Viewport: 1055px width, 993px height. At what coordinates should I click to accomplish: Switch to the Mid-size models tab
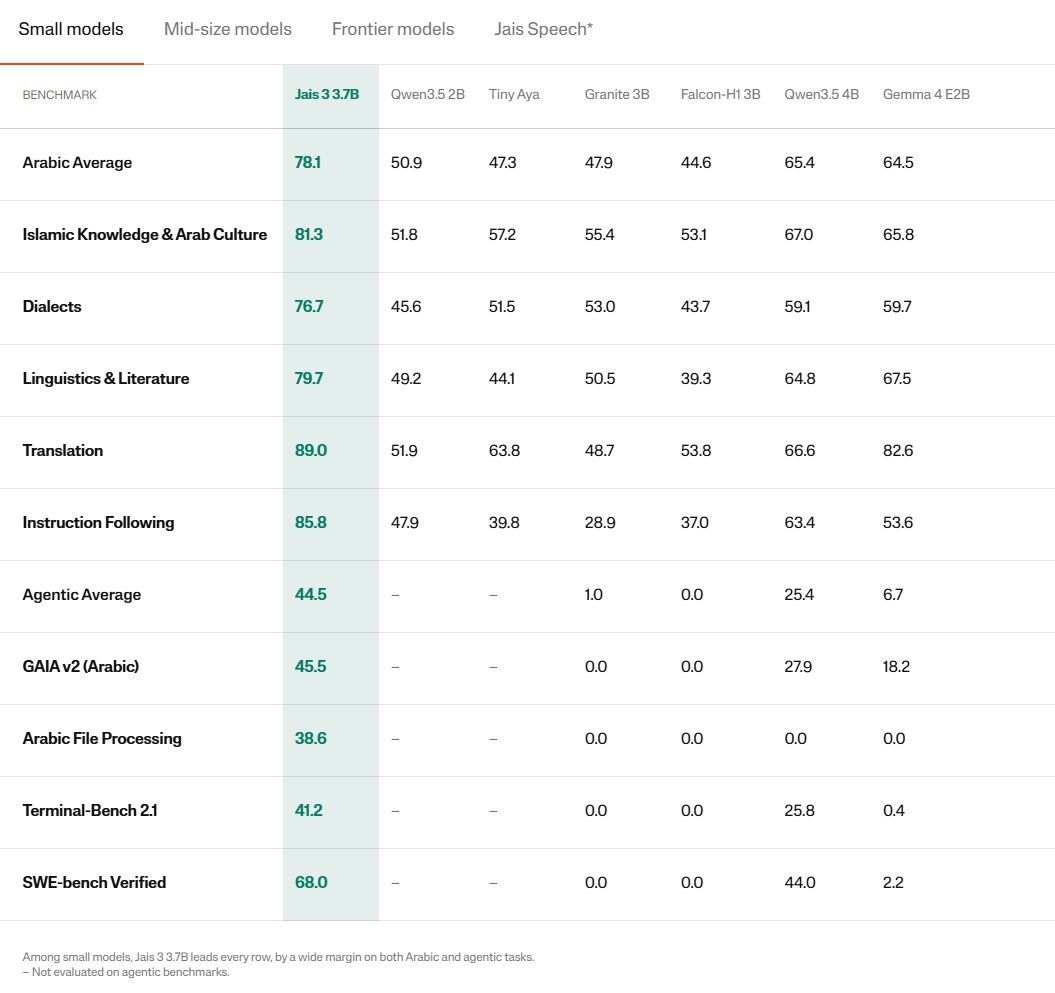pos(227,29)
